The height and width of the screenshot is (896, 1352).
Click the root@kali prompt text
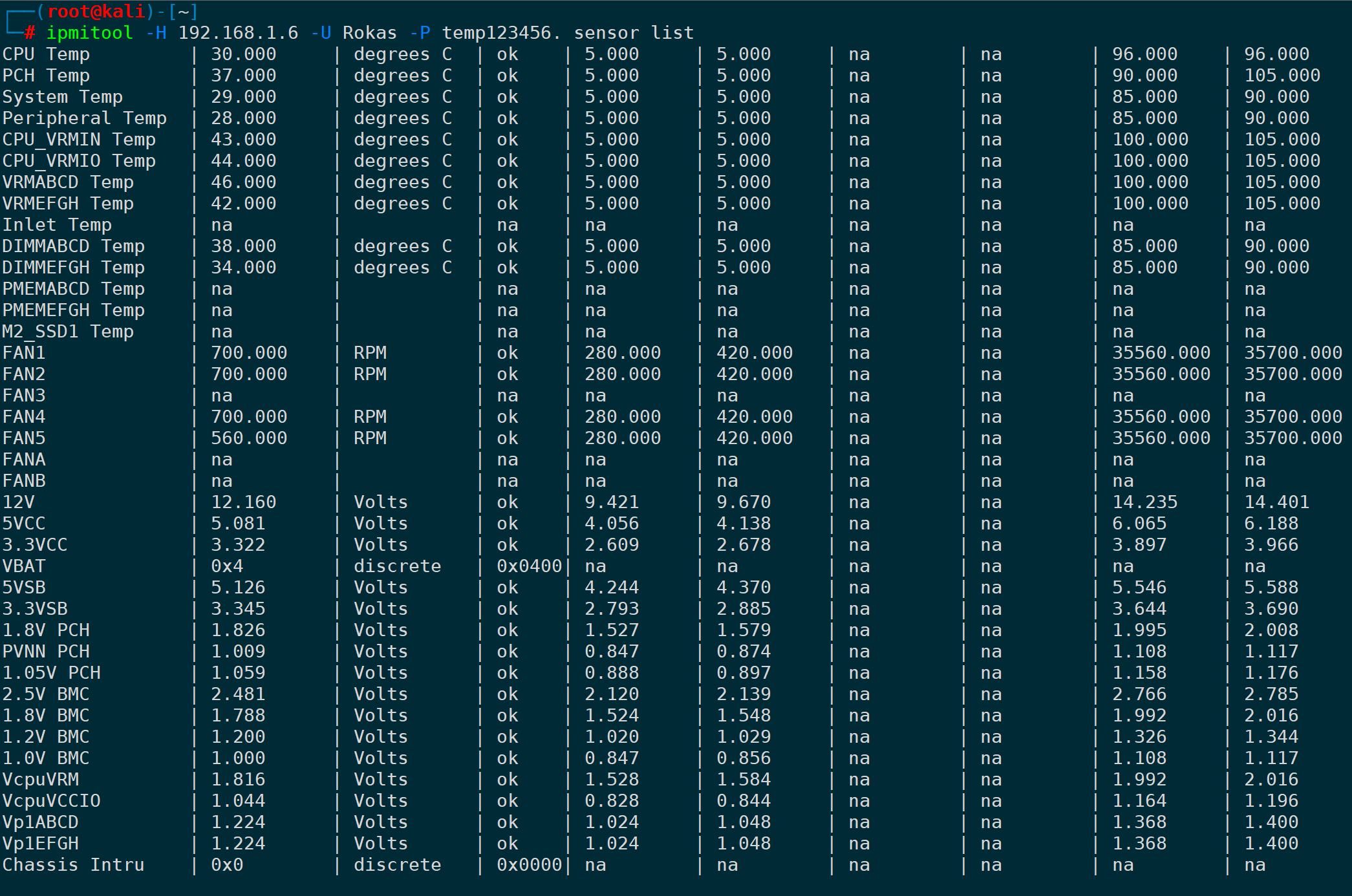point(96,11)
